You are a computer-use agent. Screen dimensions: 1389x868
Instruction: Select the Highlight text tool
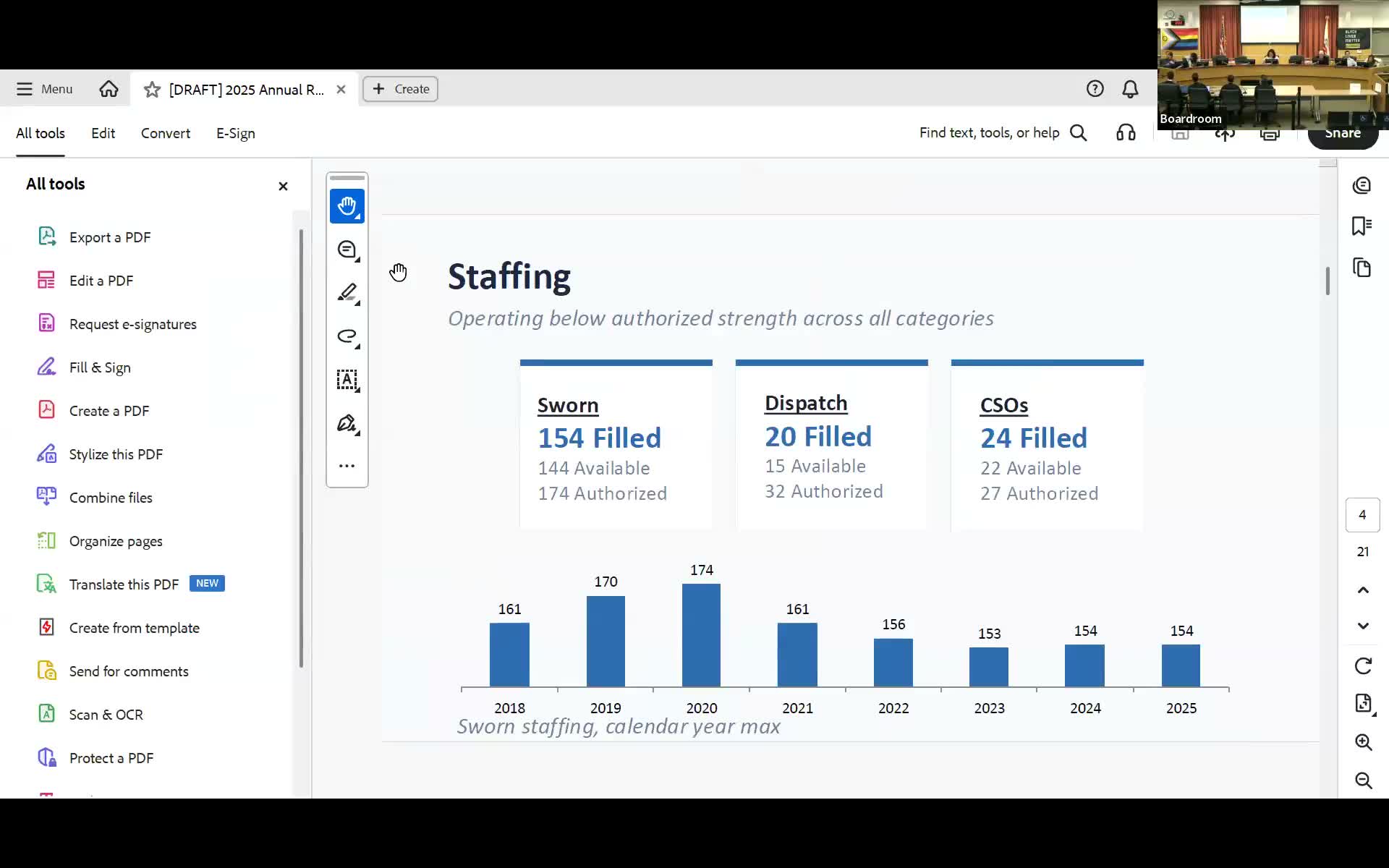click(x=347, y=293)
